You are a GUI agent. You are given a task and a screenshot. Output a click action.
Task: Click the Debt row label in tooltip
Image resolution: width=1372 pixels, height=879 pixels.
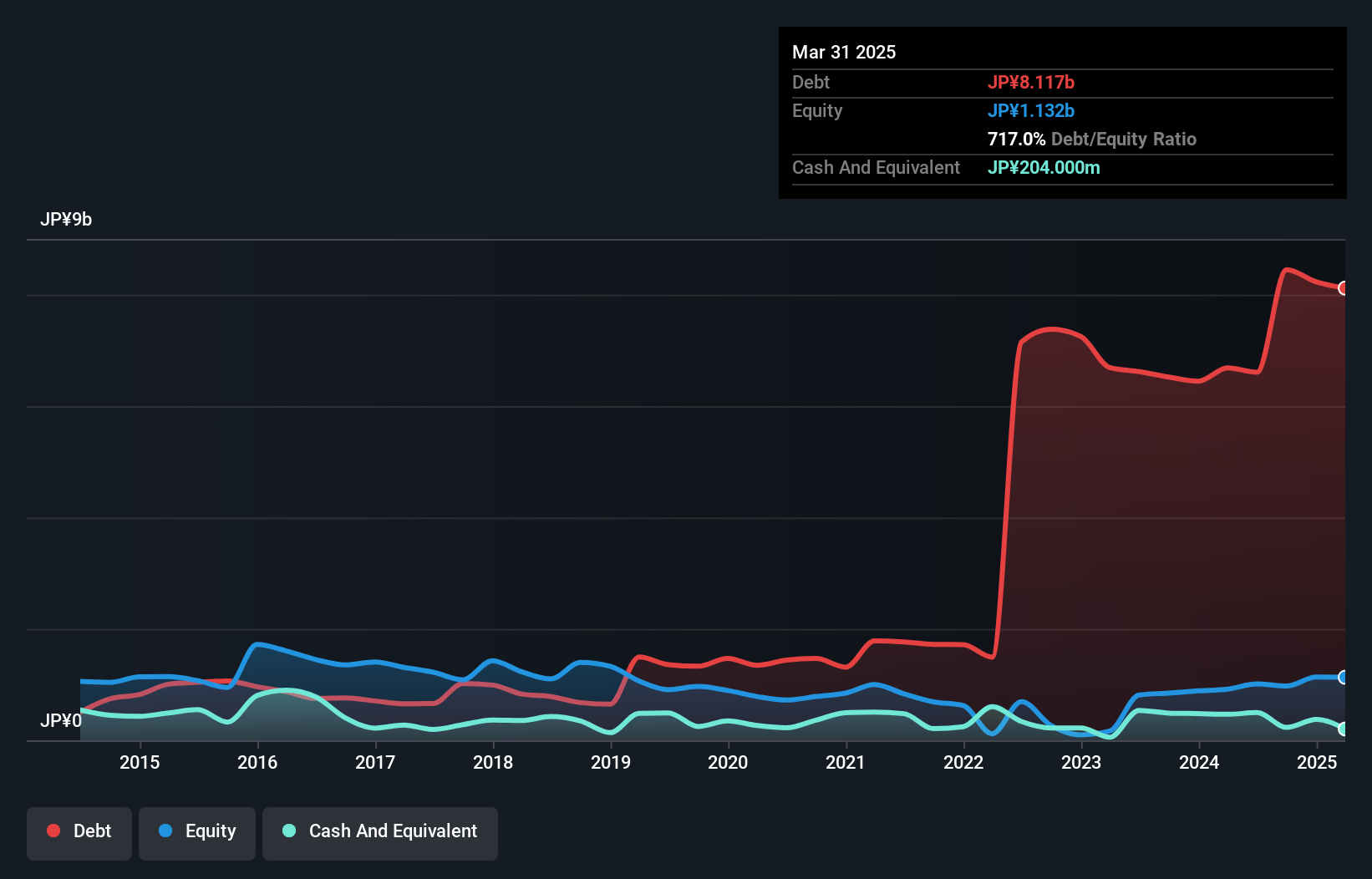click(x=810, y=83)
